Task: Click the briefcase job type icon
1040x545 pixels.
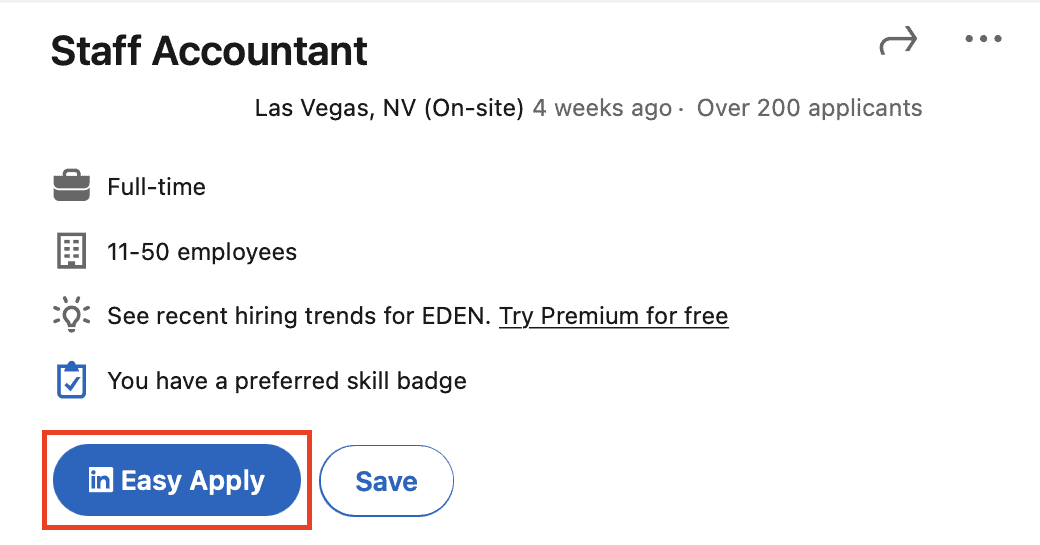Action: click(x=72, y=186)
